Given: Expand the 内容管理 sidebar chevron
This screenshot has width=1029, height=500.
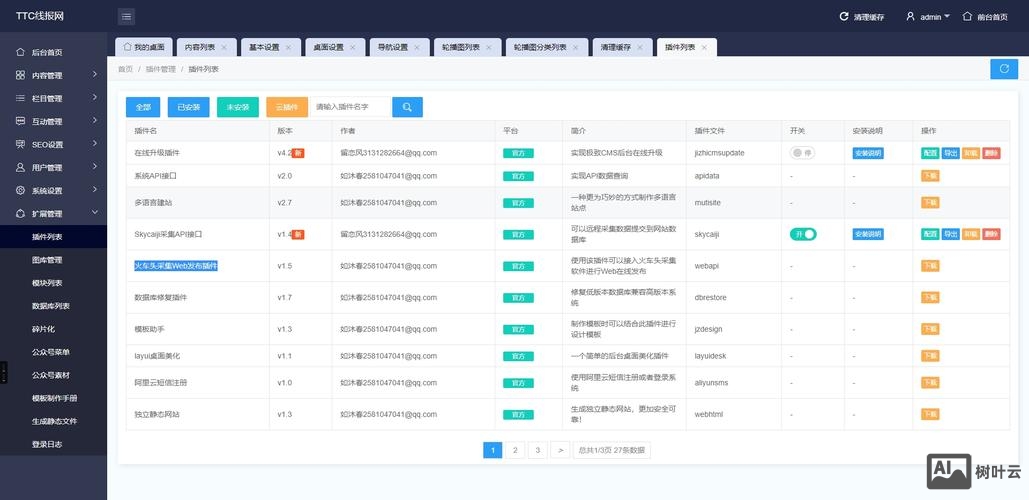Looking at the screenshot, I should (94, 74).
